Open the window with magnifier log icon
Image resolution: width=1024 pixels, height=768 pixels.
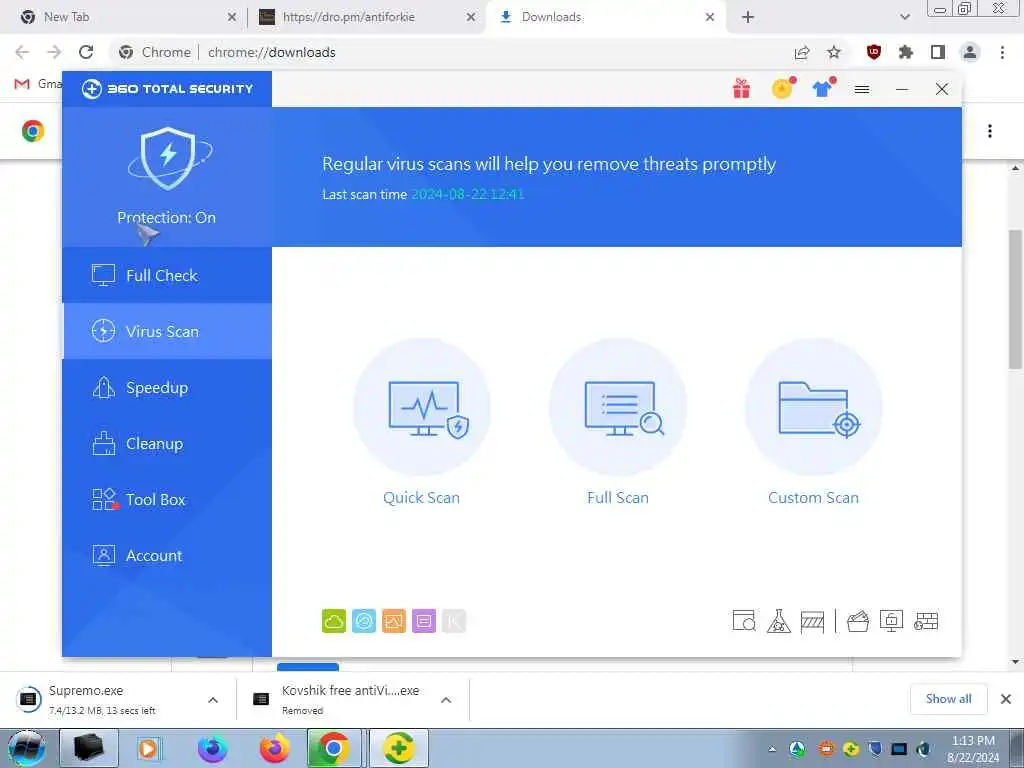[x=744, y=621]
